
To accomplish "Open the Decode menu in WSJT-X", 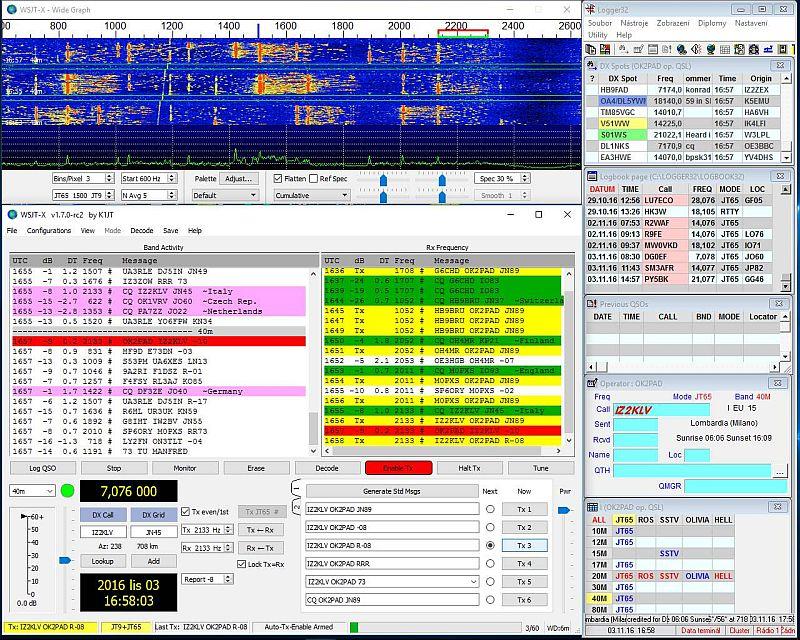I will (x=142, y=230).
